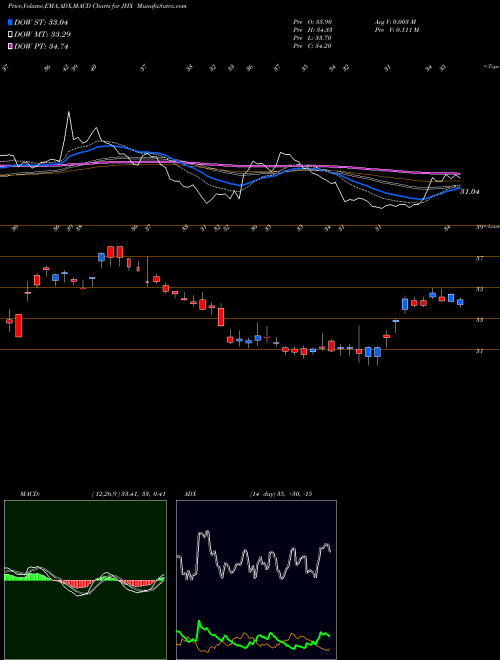Click the ADX (14 day) values text
Image resolution: width=500 pixels, height=660 pixels.
coord(281,494)
